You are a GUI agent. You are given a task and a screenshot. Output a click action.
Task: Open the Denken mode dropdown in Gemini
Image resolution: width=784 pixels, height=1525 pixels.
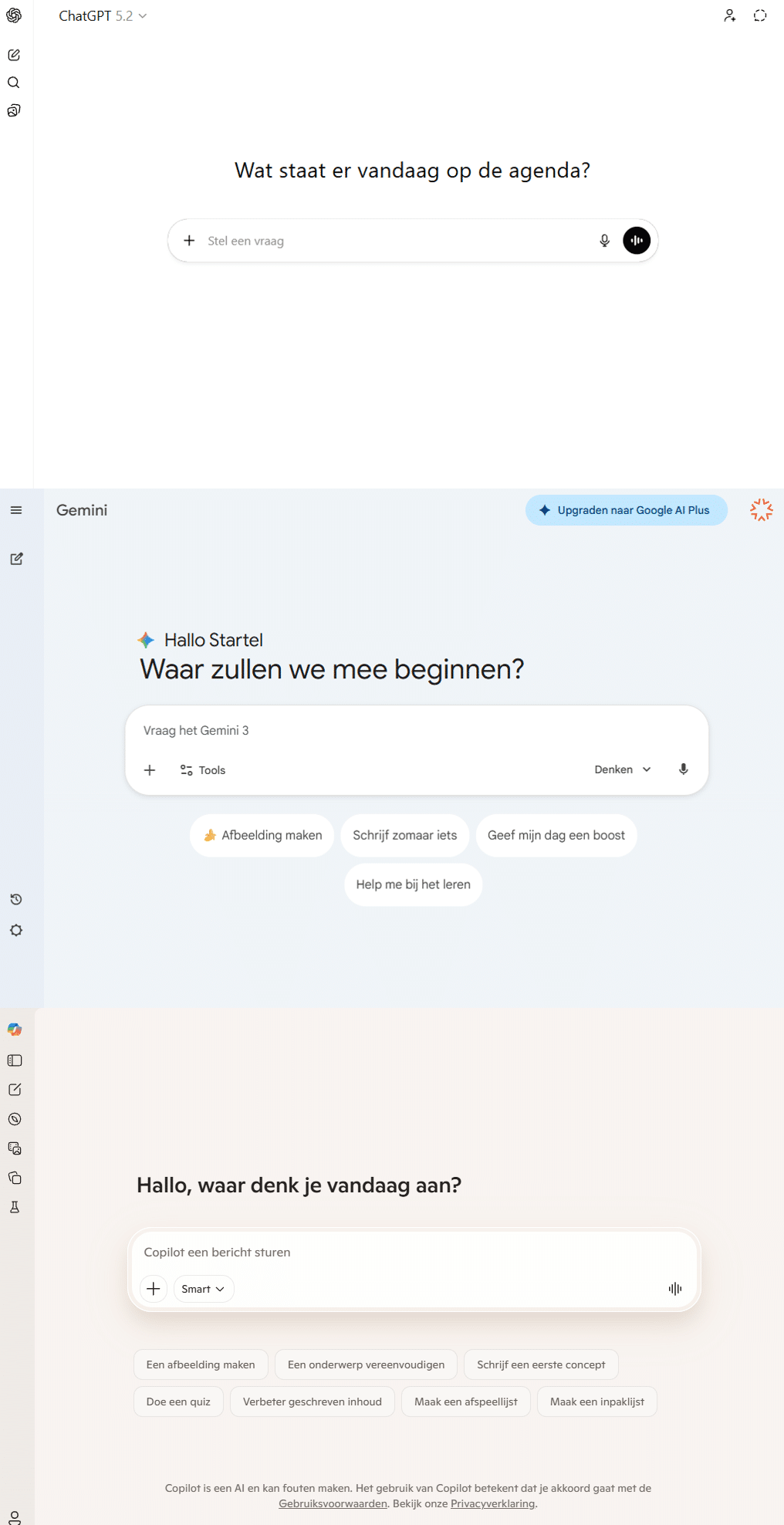tap(623, 769)
